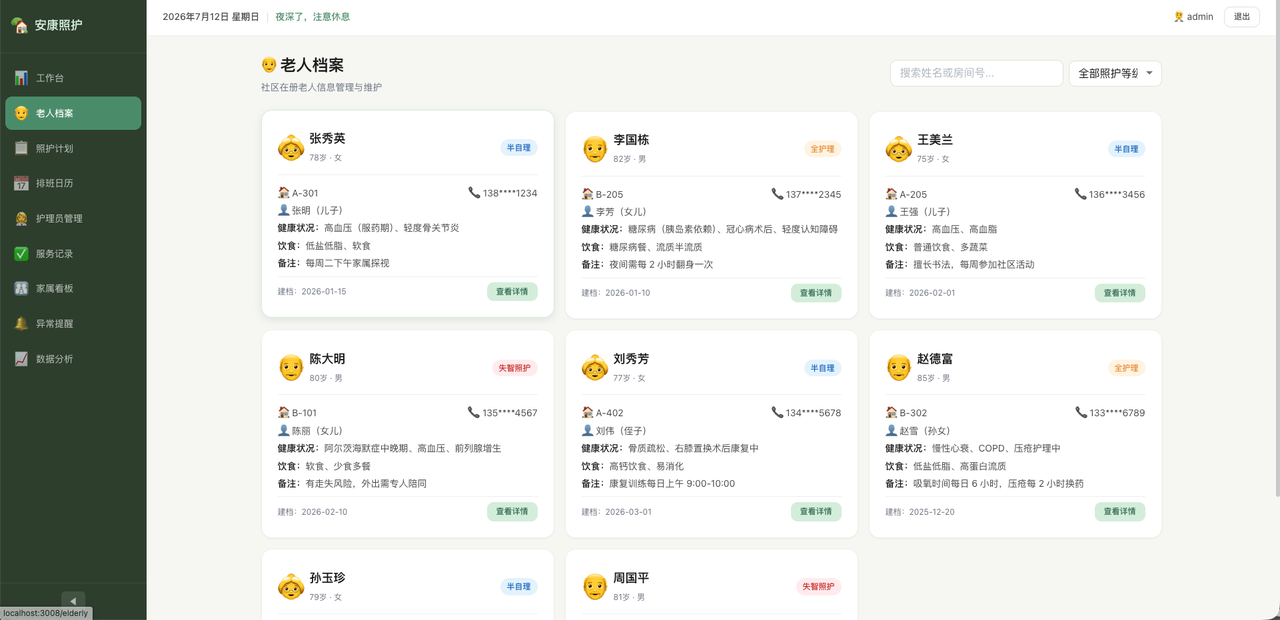This screenshot has height=620, width=1280.
Task: Click the 退出 logout button
Action: (1241, 17)
